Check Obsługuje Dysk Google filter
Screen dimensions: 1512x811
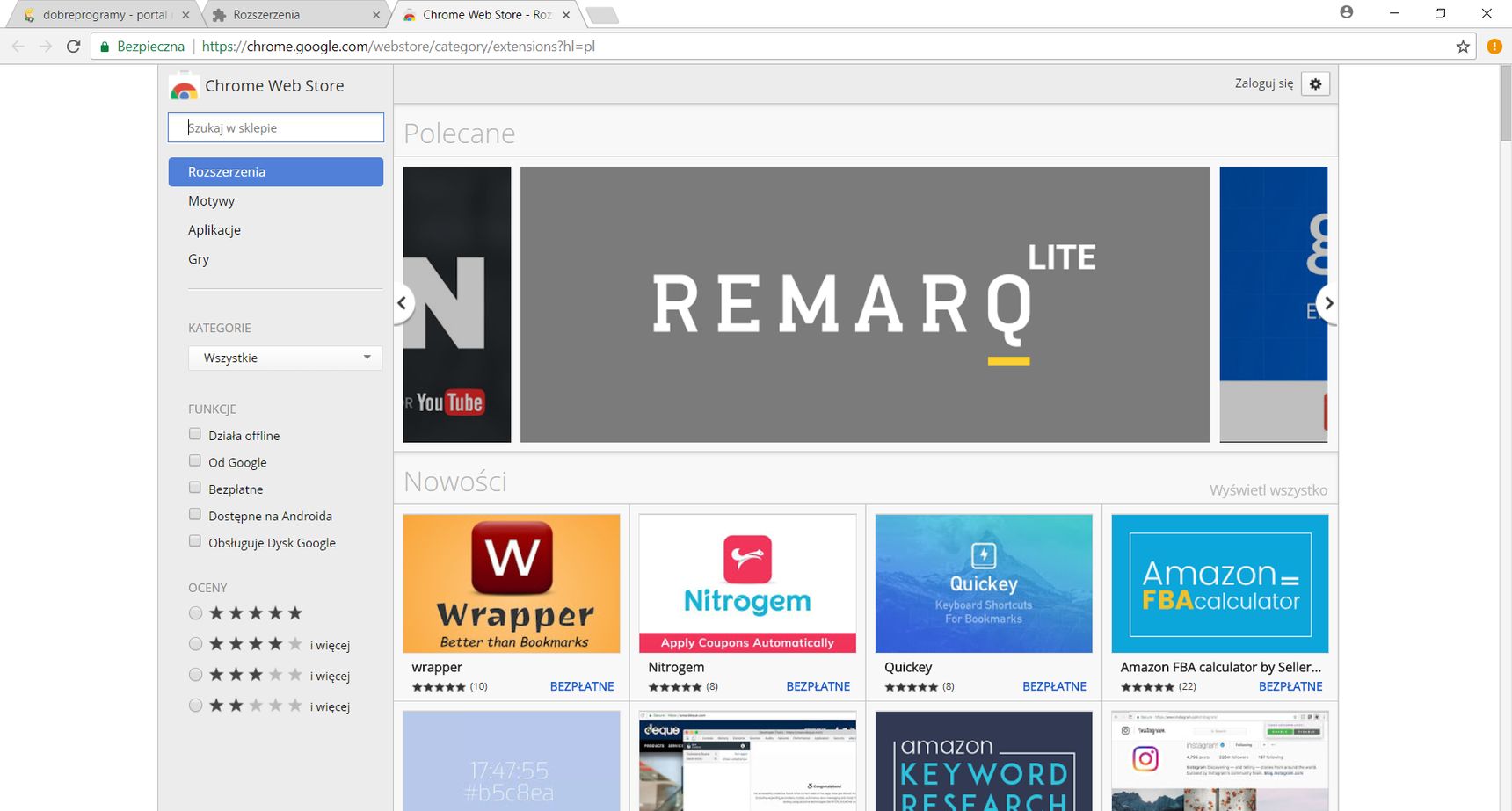pos(195,541)
